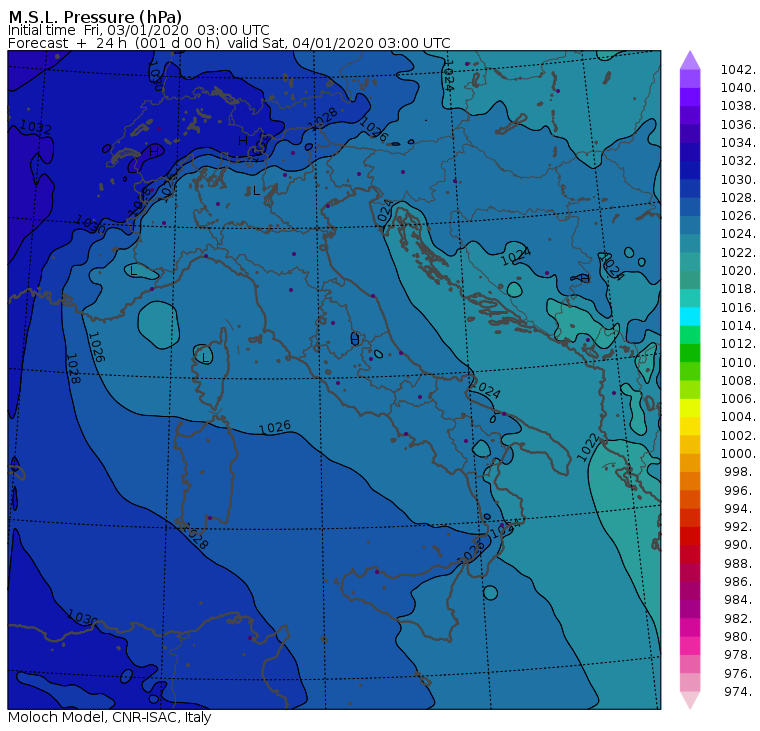Screen dimensions: 760x731
Task: Click the 1042 legend value
Action: tap(738, 70)
